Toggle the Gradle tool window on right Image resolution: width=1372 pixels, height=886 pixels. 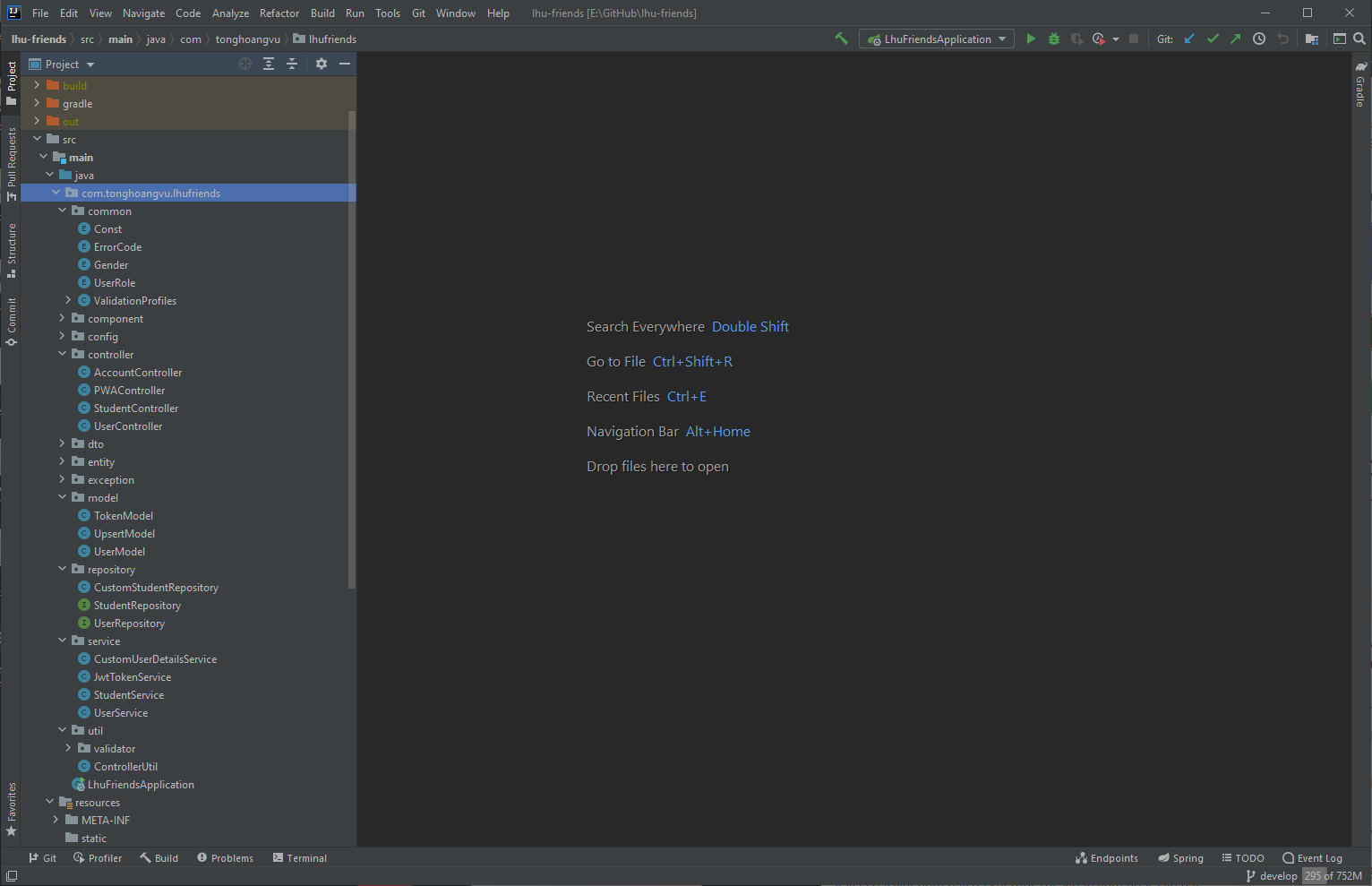point(1360,85)
